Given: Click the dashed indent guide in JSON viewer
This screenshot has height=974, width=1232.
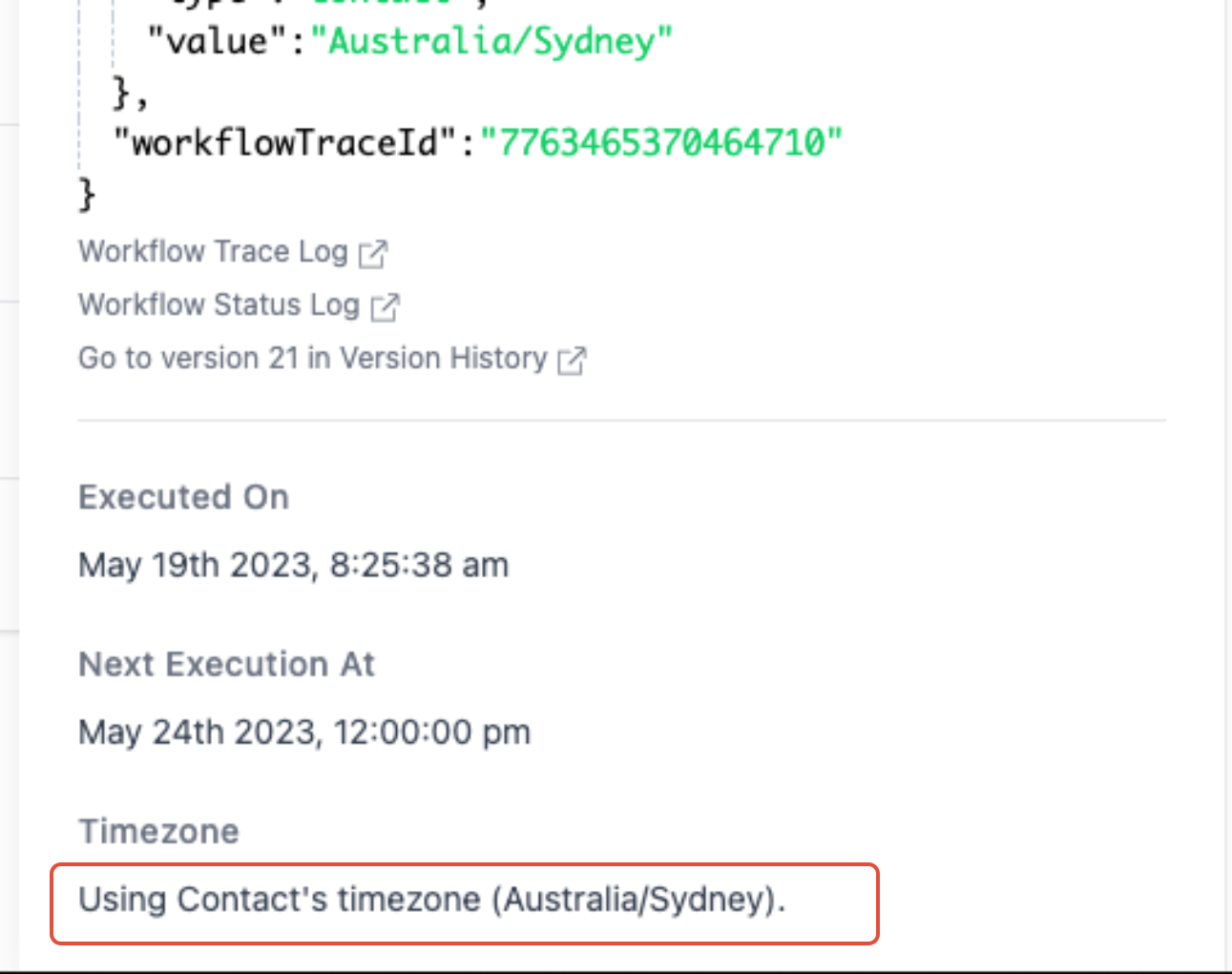Looking at the screenshot, I should tap(79, 86).
